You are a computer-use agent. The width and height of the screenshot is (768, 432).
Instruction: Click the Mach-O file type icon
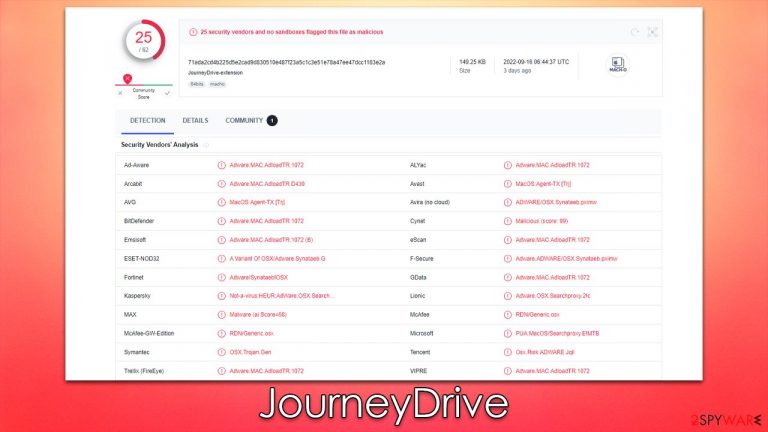618,64
